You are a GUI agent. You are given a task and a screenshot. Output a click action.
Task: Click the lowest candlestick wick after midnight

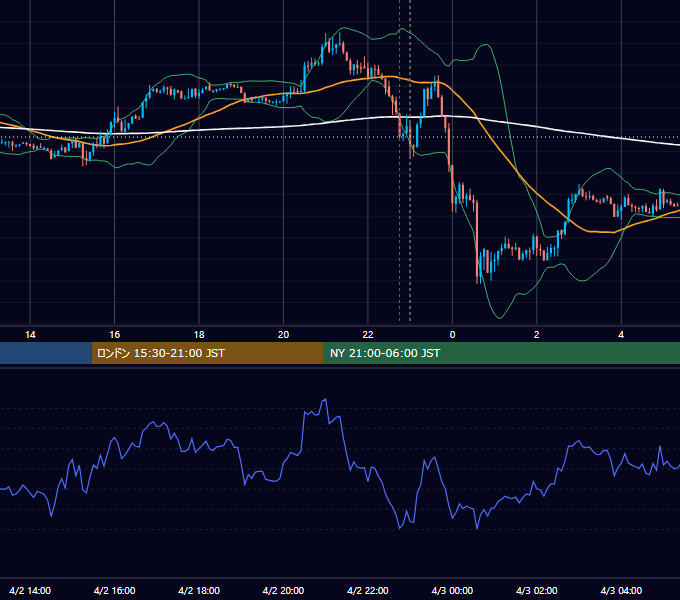(477, 280)
